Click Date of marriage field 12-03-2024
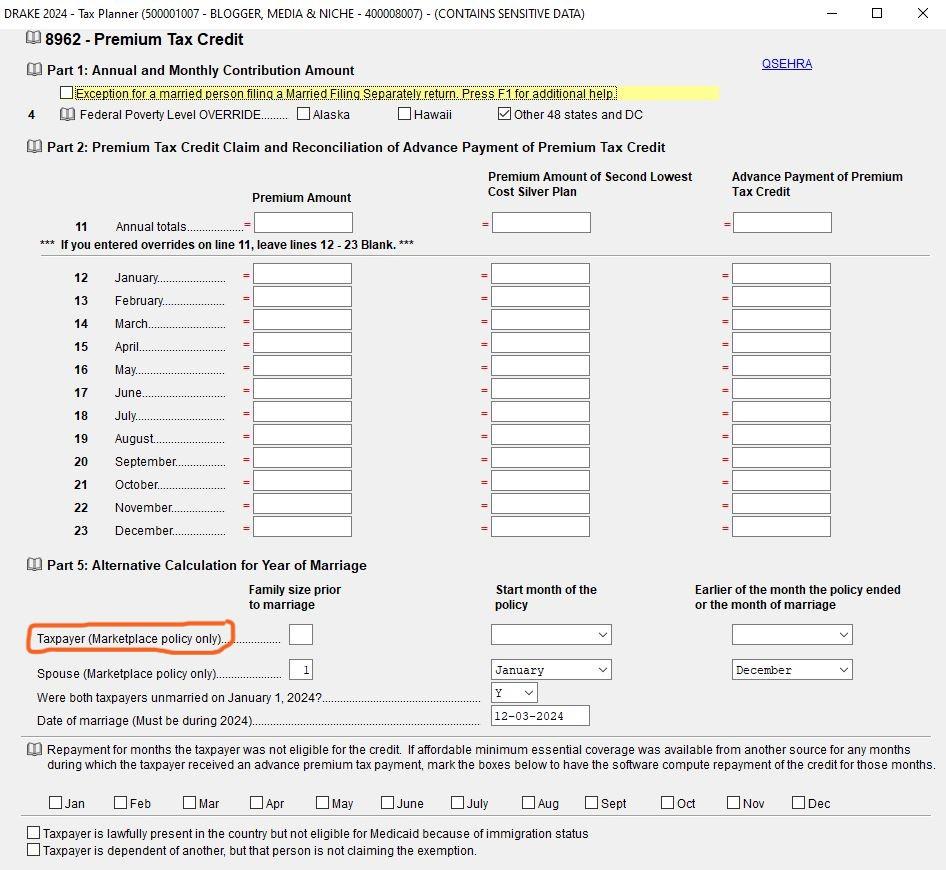The image size is (946, 870). click(540, 716)
